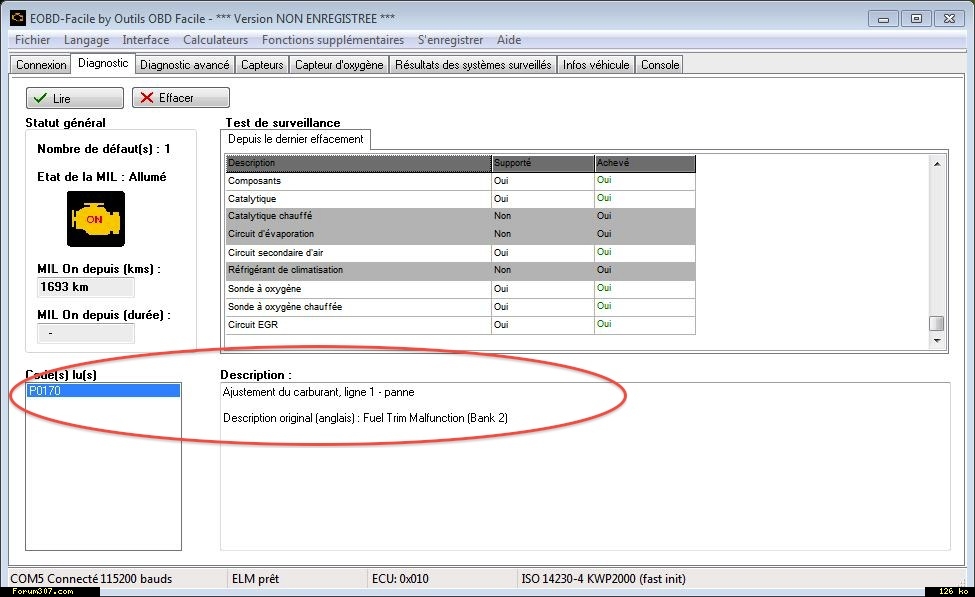Select the Sonde à oxygène chauffée row
Viewport: 975px width, 597px height.
461,307
